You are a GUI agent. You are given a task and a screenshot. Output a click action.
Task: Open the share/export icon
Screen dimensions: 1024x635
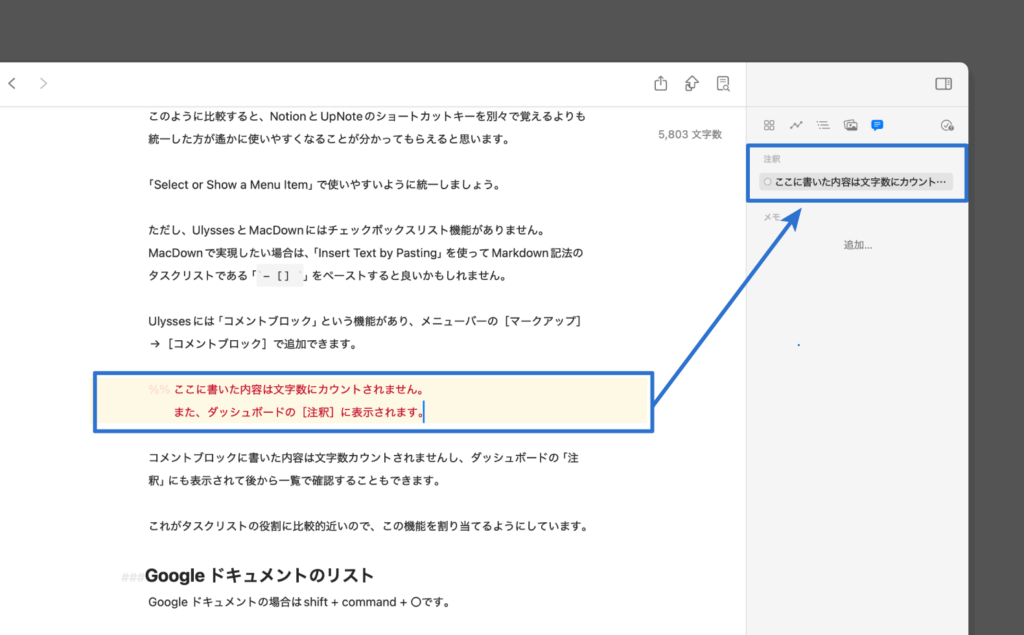(660, 84)
